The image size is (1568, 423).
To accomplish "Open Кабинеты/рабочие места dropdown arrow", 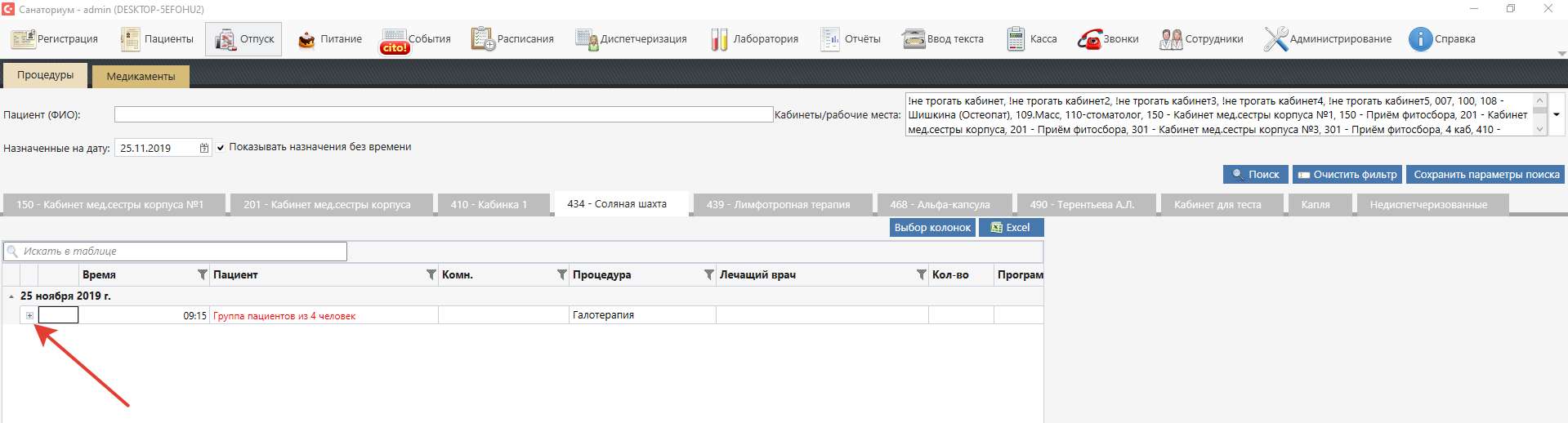I will [1556, 114].
